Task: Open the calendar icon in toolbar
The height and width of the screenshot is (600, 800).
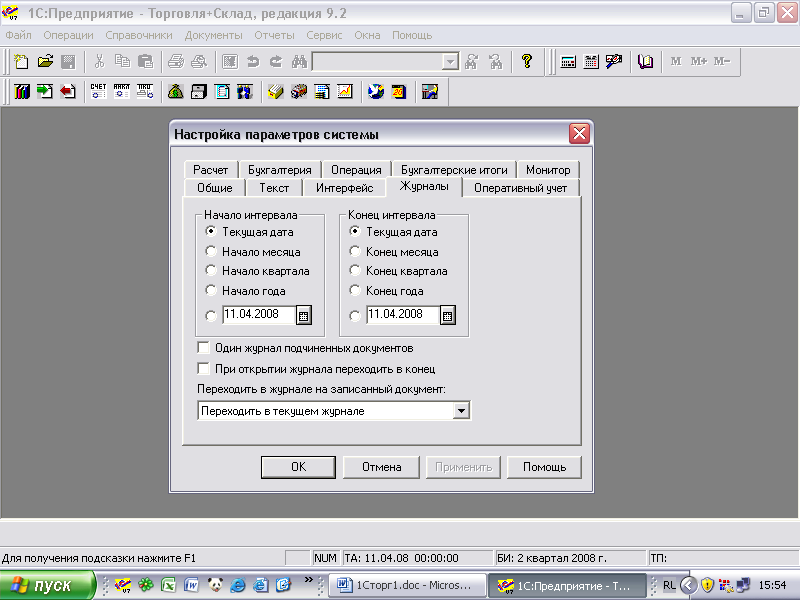Action: (591, 62)
